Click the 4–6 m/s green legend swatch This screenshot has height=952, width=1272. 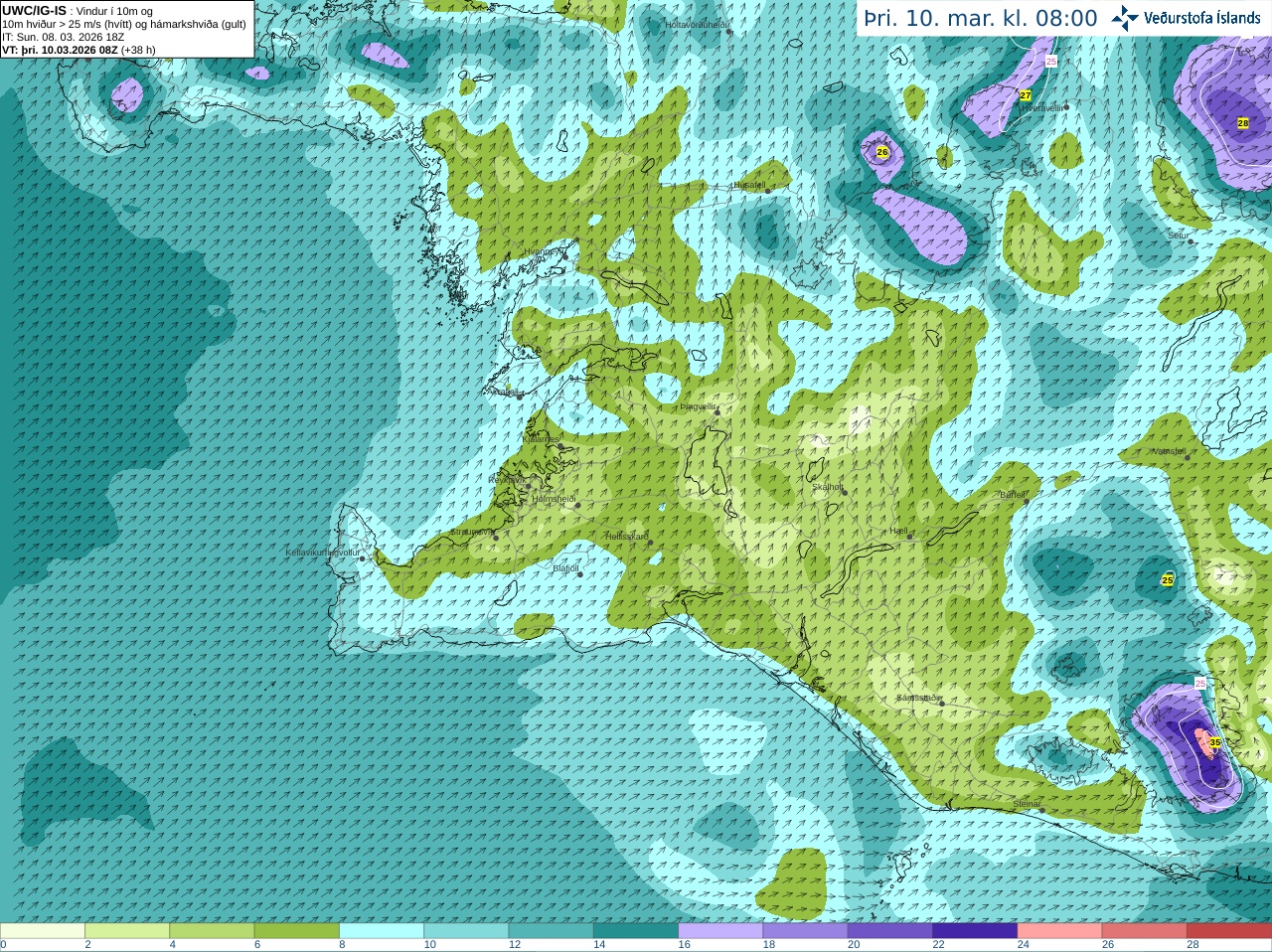coord(212,931)
